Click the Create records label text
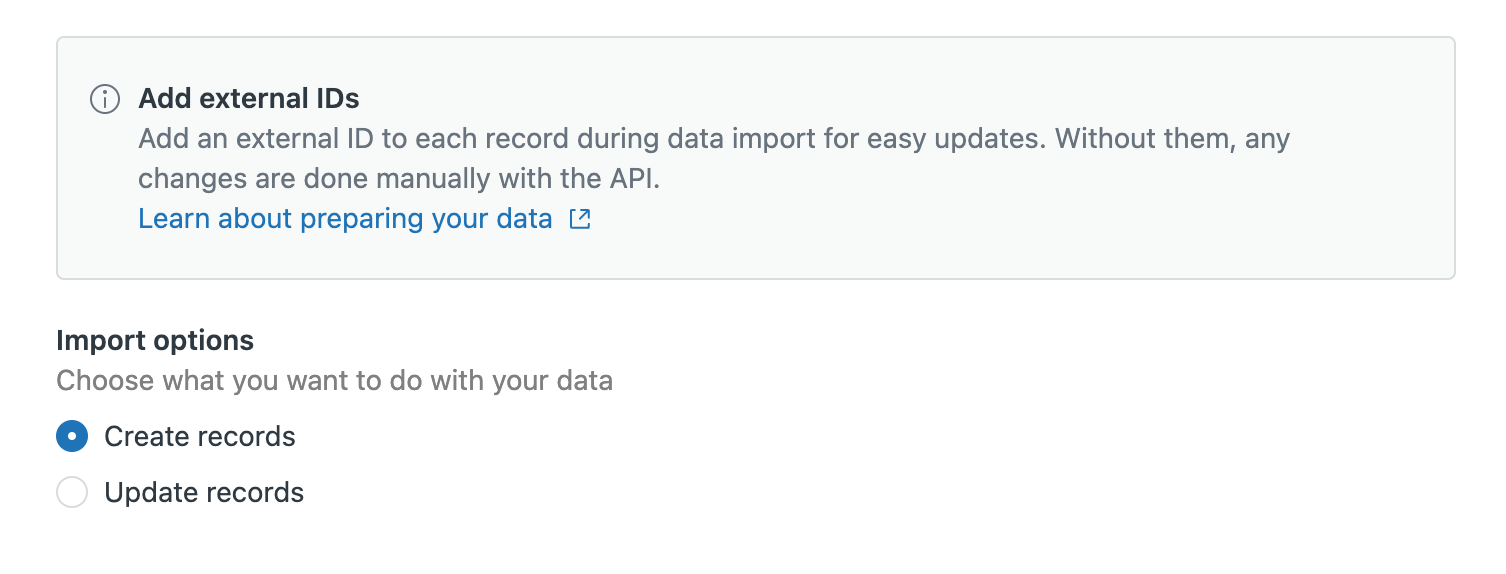 click(x=200, y=437)
